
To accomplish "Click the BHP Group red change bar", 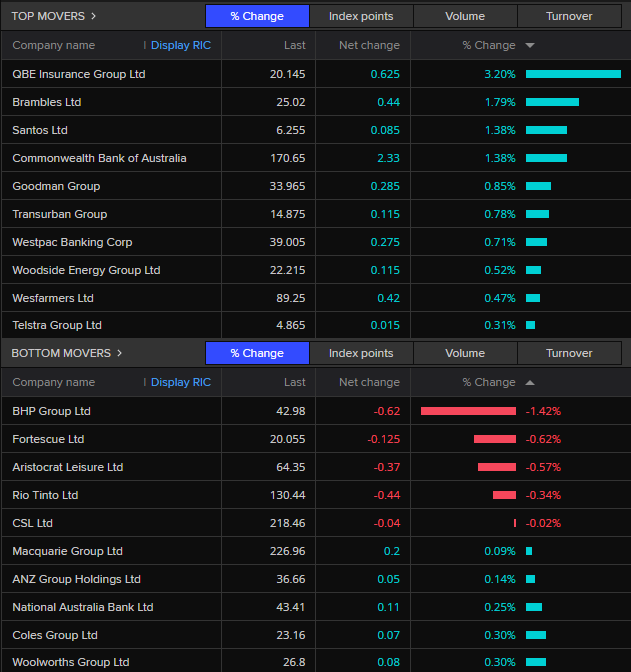I will tap(468, 411).
